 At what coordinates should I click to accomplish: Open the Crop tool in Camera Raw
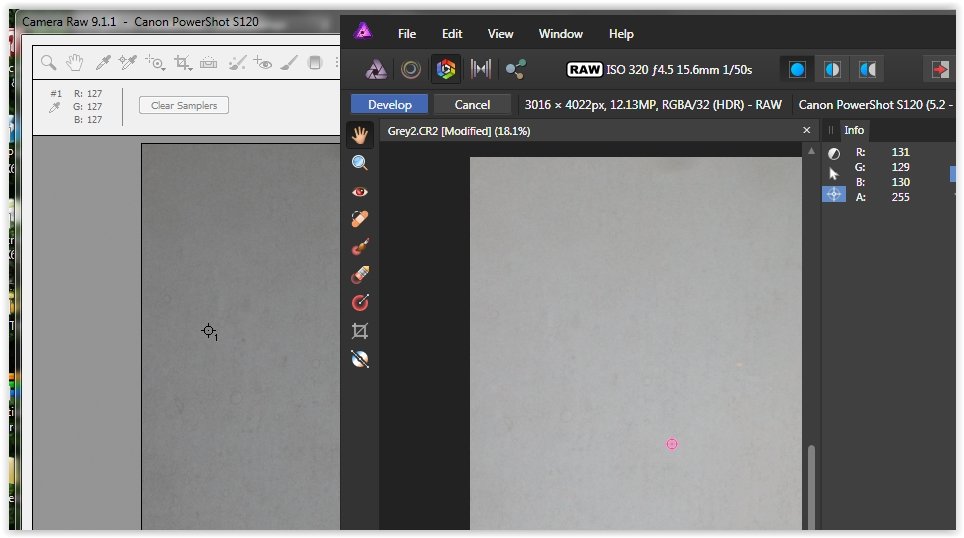tap(183, 63)
